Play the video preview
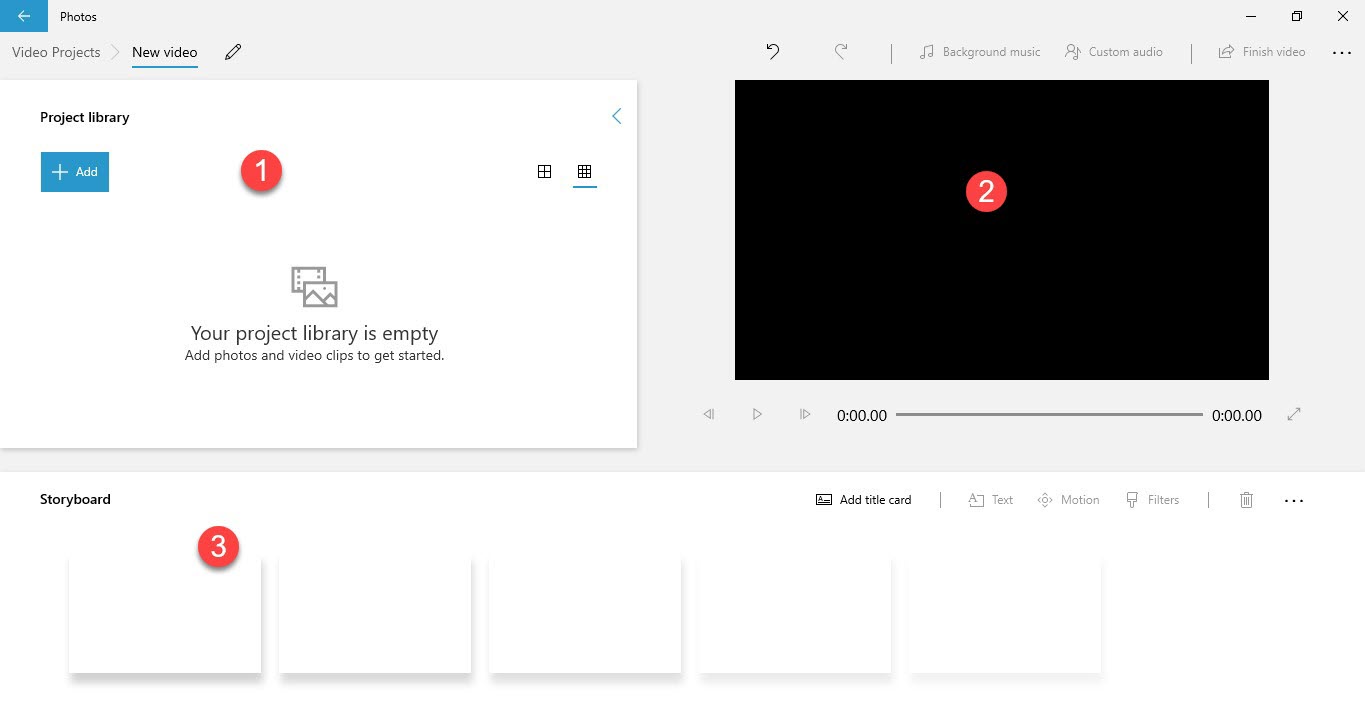1365x720 pixels. click(757, 414)
